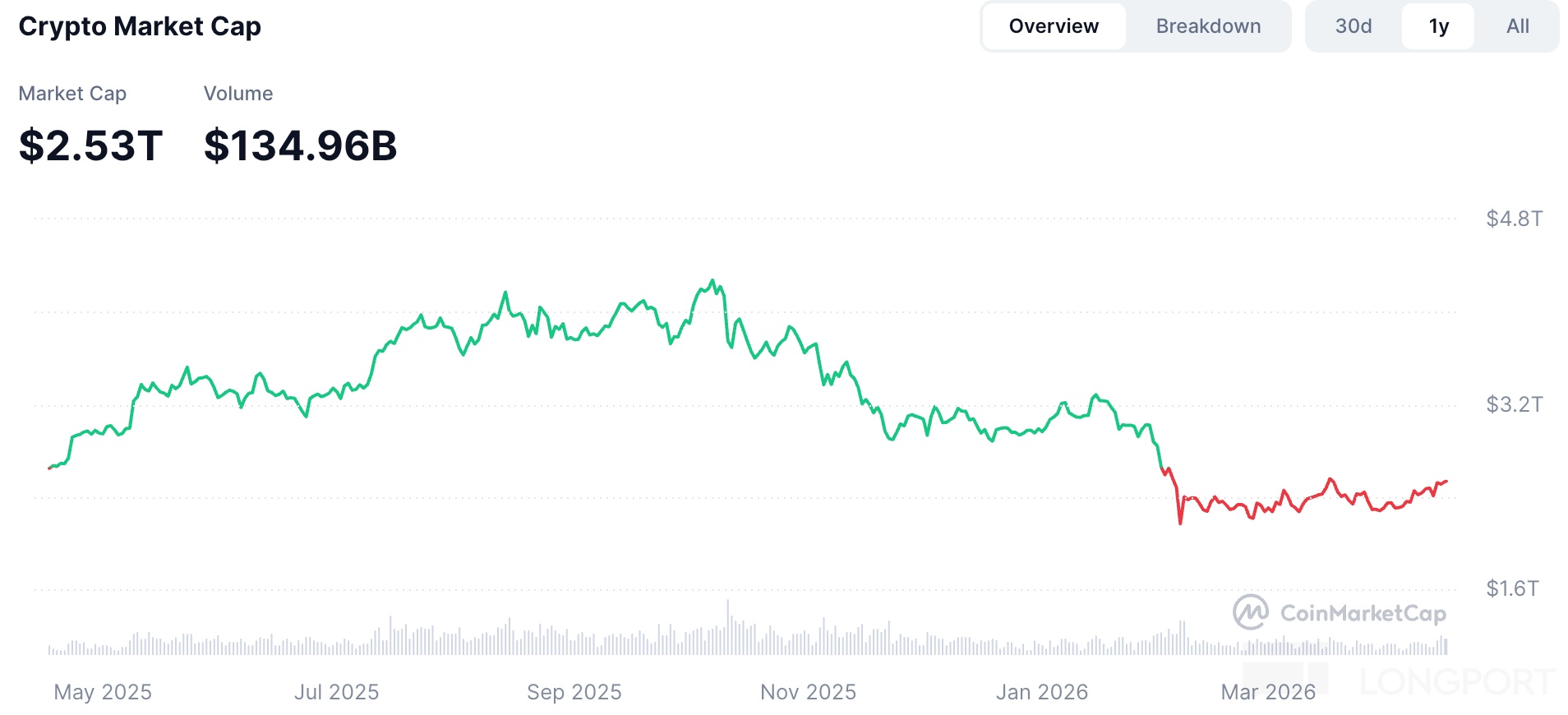Click the $3.2T y-axis label
The height and width of the screenshot is (715, 1568).
pos(1514,404)
